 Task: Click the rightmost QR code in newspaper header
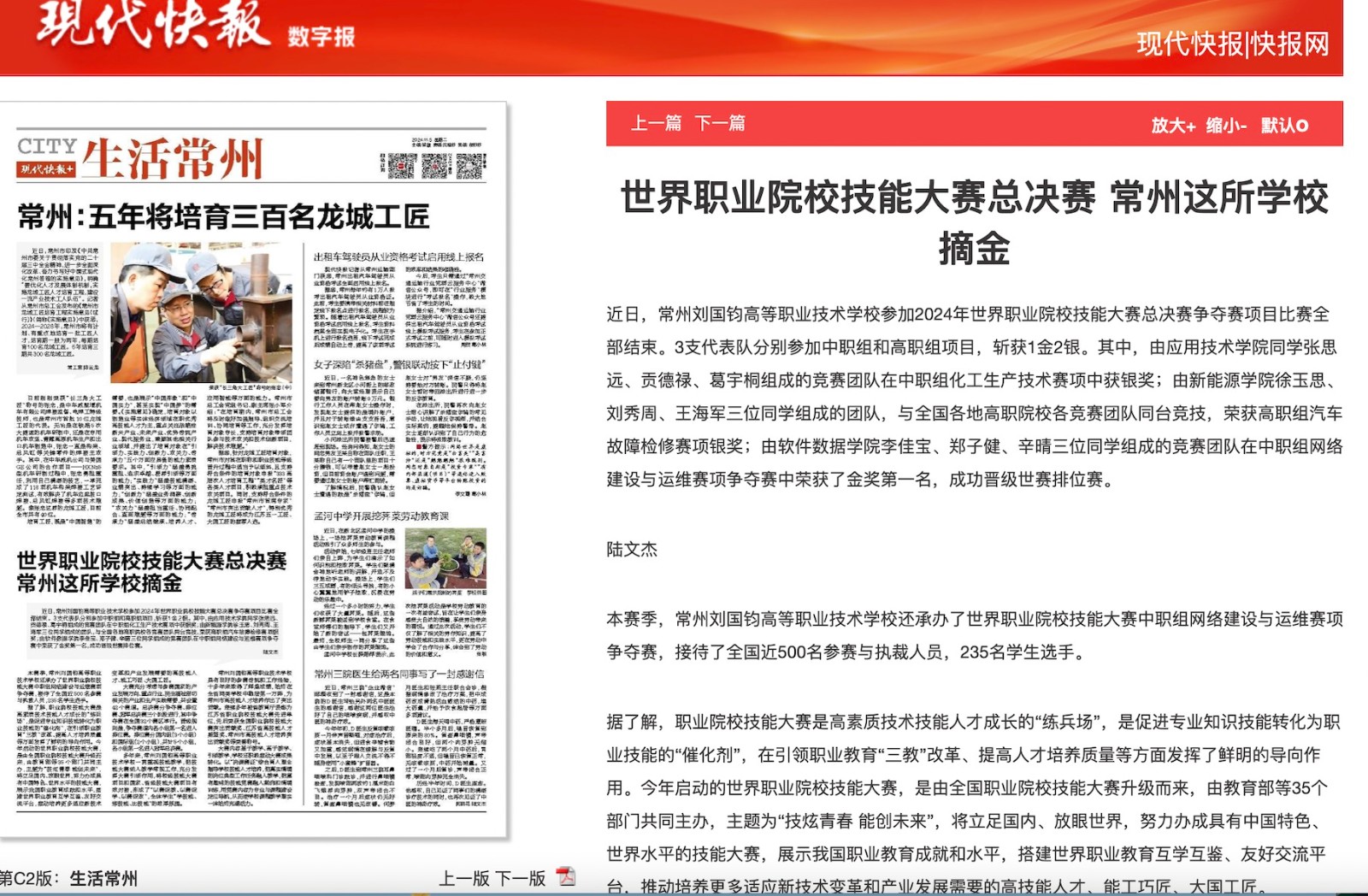click(x=469, y=166)
